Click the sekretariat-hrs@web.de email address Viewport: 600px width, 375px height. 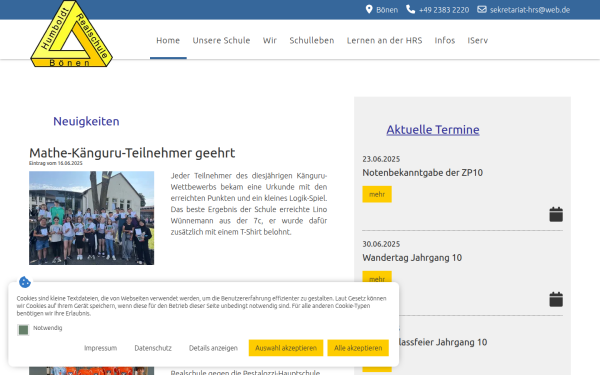[530, 10]
